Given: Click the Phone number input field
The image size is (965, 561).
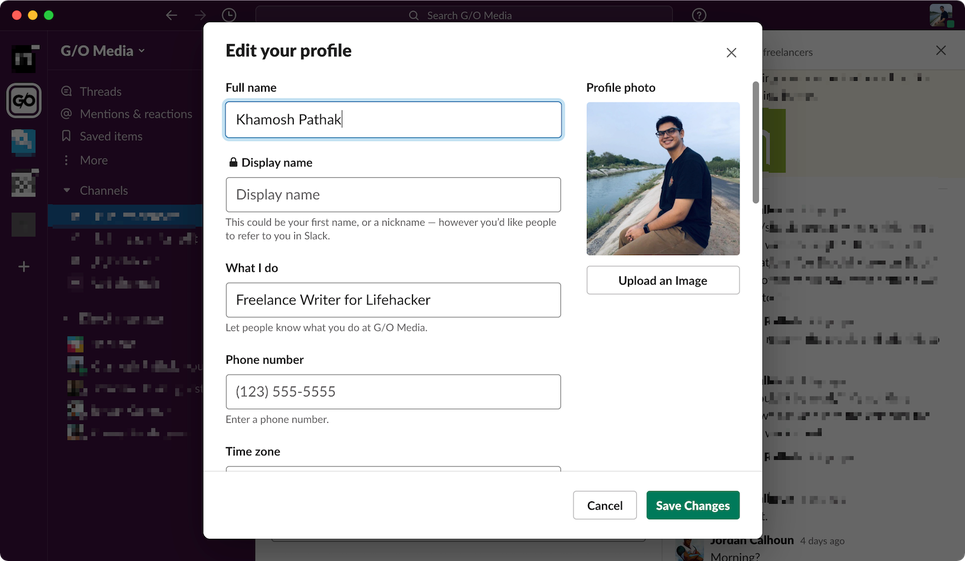Looking at the screenshot, I should click(x=393, y=392).
